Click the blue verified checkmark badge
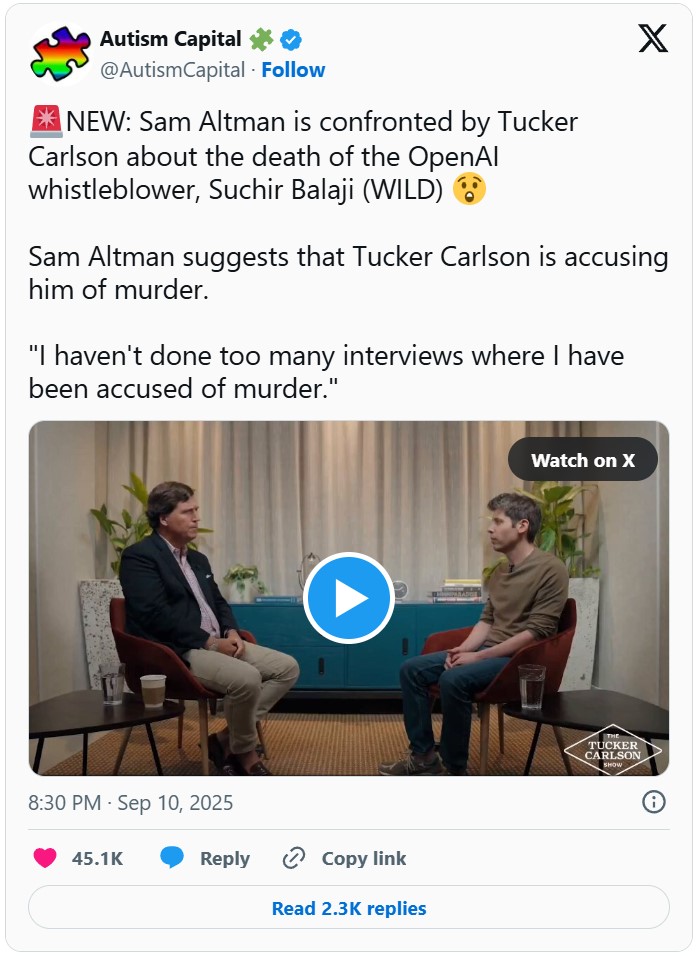 coord(291,40)
